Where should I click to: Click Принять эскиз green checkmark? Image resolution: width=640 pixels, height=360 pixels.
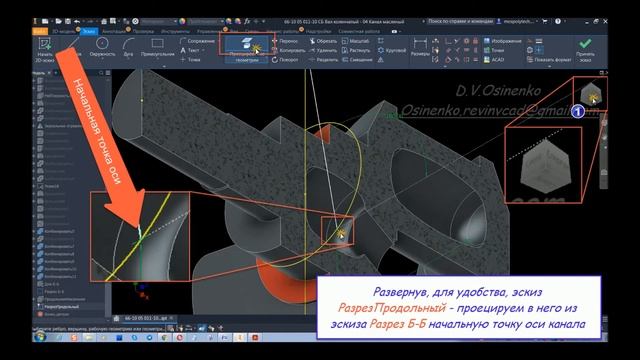585,49
